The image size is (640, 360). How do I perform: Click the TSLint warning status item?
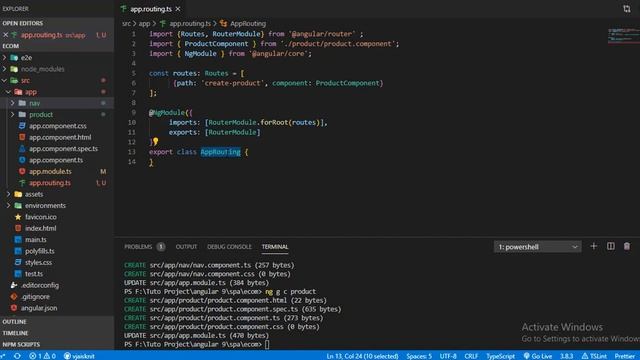pos(594,356)
